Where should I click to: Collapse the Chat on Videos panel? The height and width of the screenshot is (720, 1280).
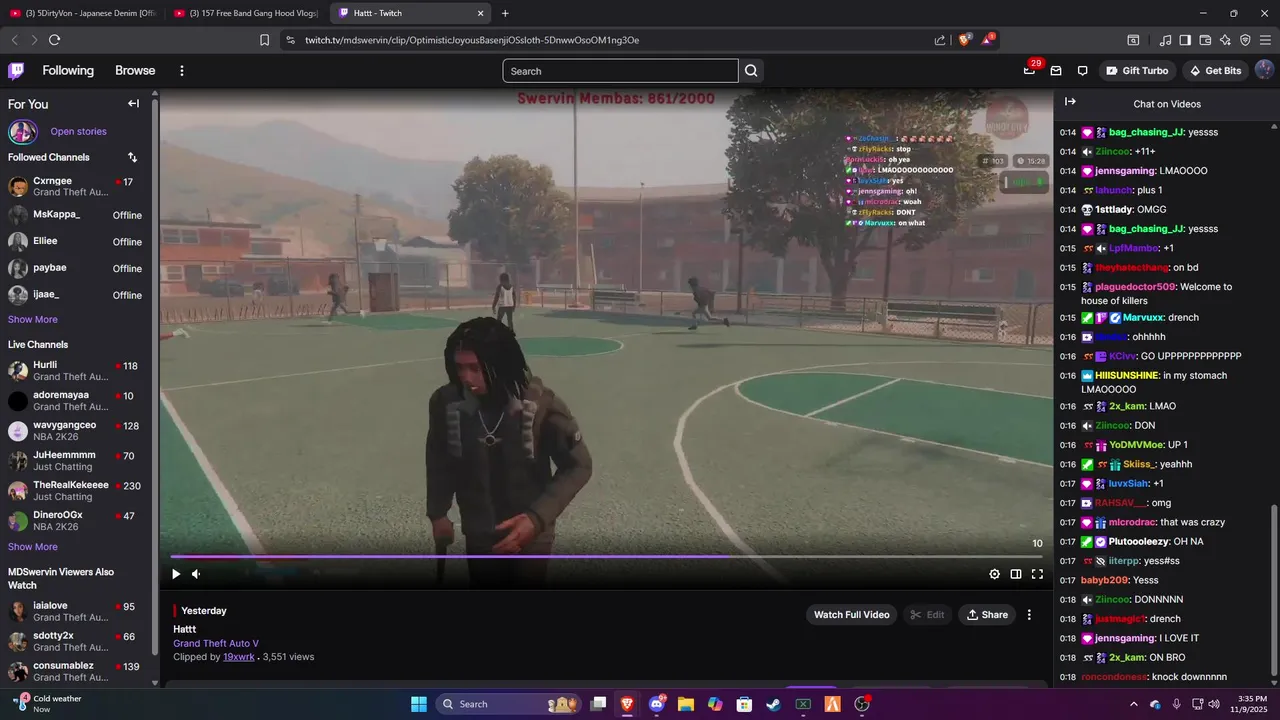pos(1070,102)
